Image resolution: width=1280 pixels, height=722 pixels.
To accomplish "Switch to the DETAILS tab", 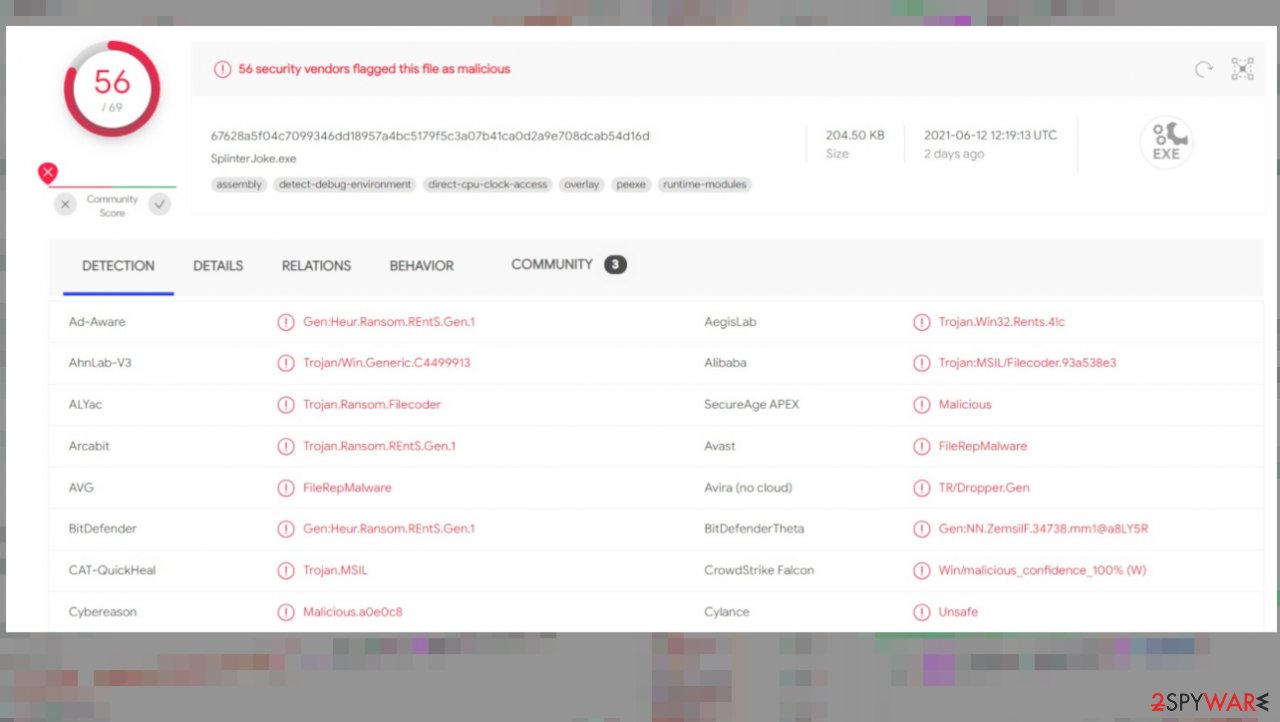I will click(218, 266).
